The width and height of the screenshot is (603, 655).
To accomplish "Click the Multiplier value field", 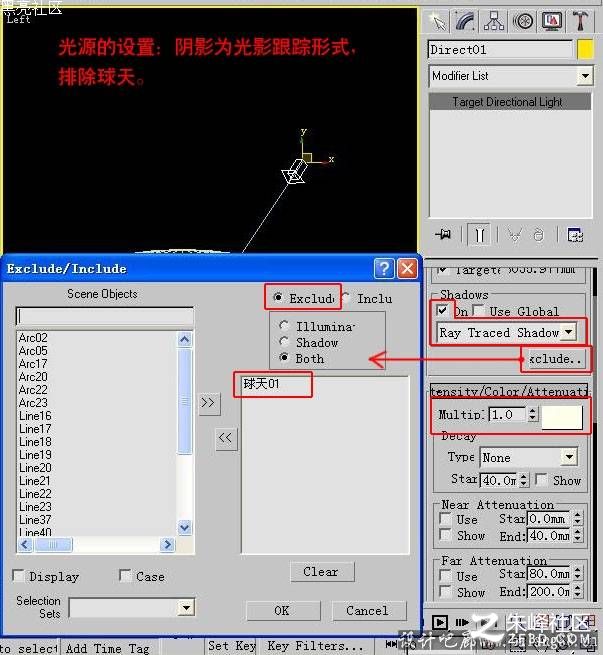I will coord(508,414).
